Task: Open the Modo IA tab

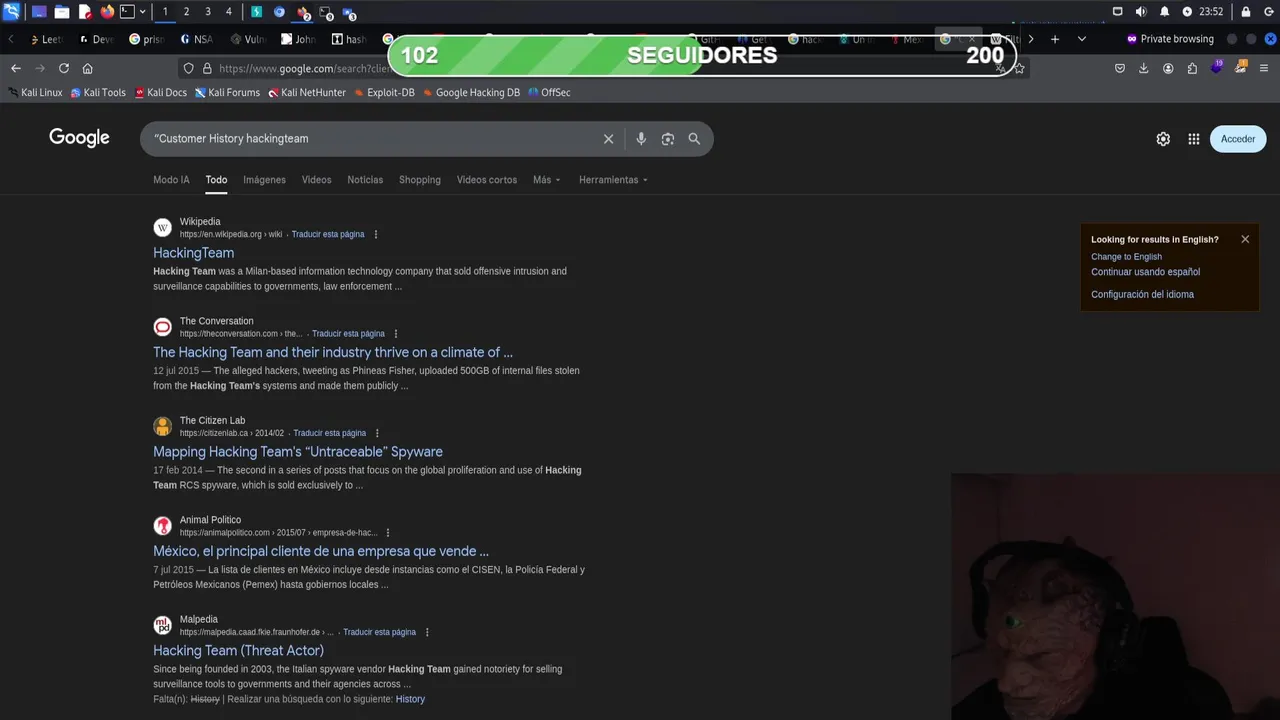Action: coord(171,180)
